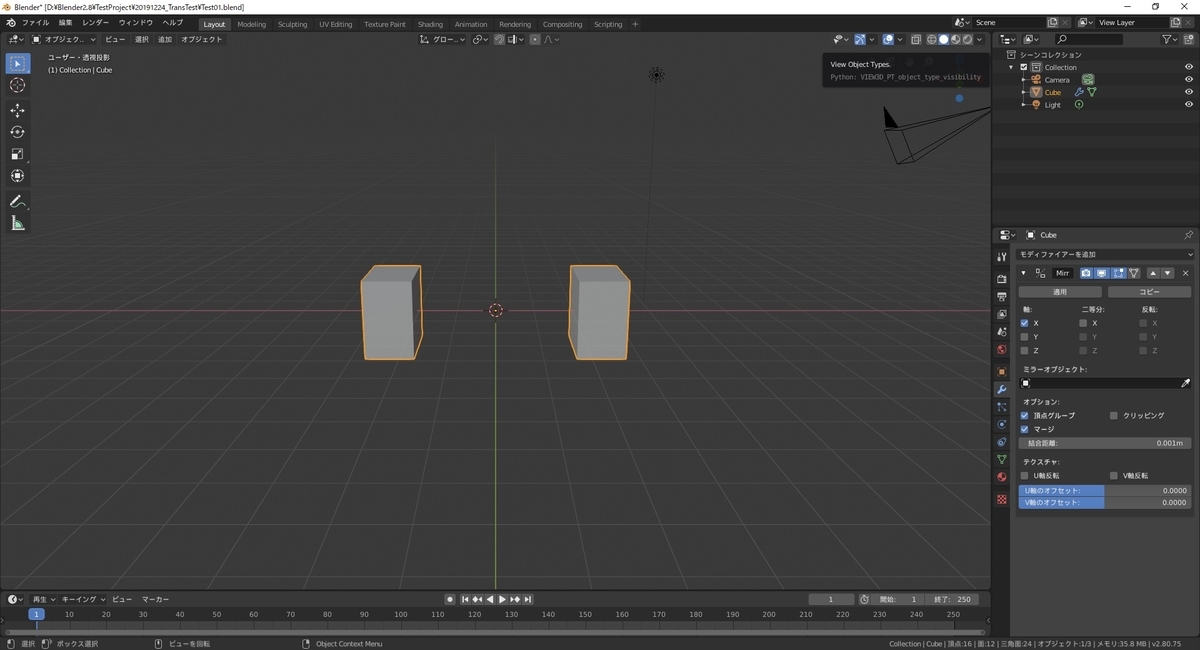1200x650 pixels.
Task: Toggle the マージ checkbox
Action: 1024,429
